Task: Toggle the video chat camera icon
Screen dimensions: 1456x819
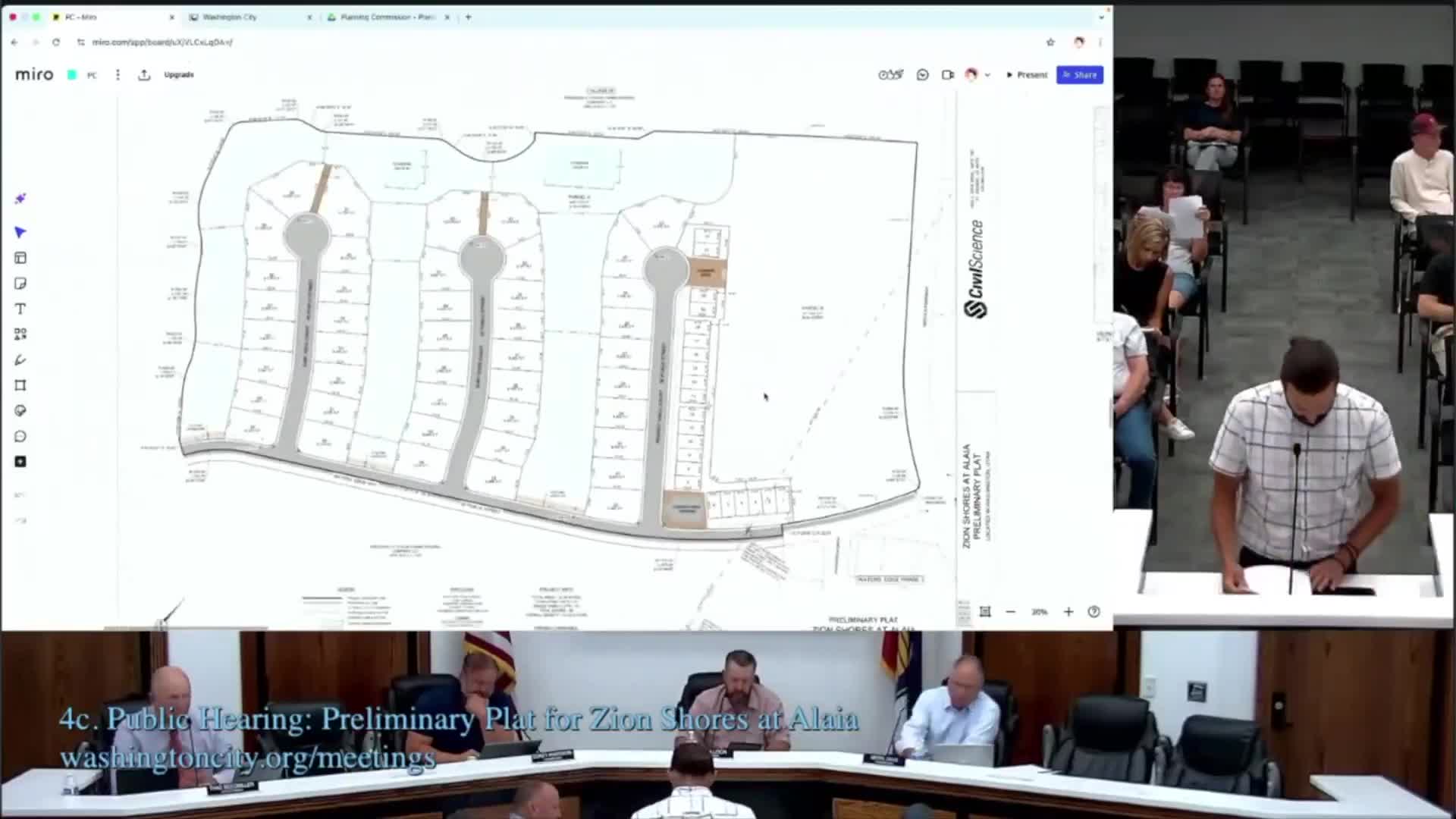Action: 948,75
